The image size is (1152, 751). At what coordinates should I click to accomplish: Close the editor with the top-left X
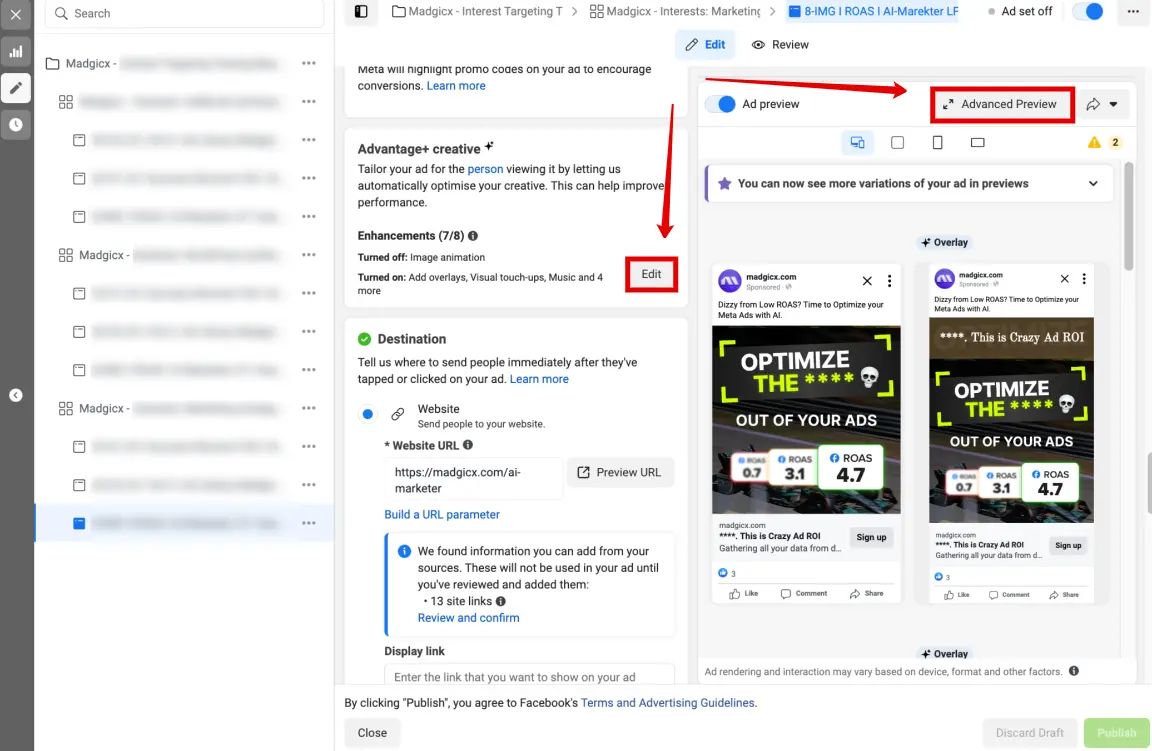(x=15, y=14)
